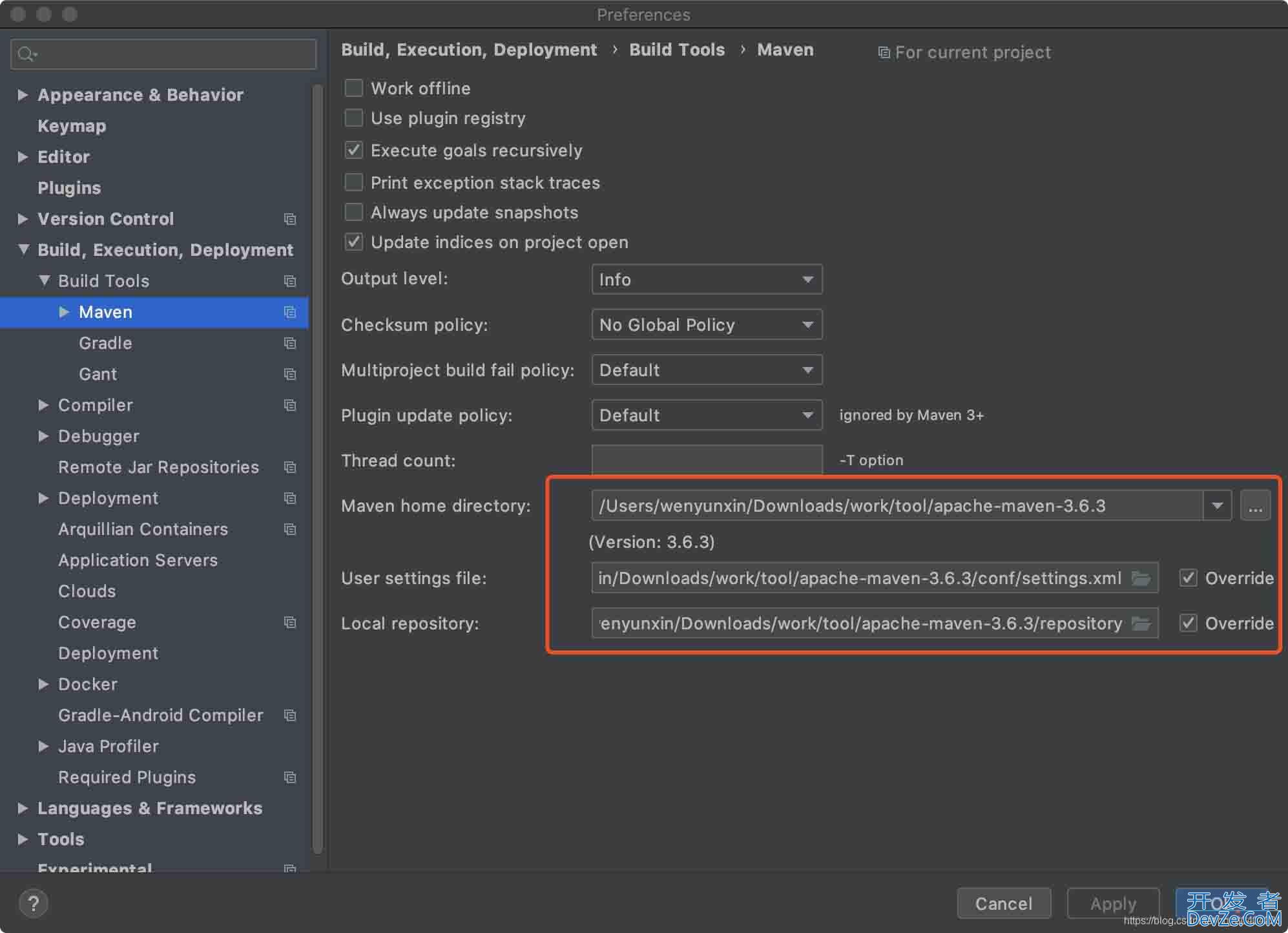This screenshot has height=933, width=1288.
Task: Click the project-level icon beside Coverage
Action: point(290,622)
